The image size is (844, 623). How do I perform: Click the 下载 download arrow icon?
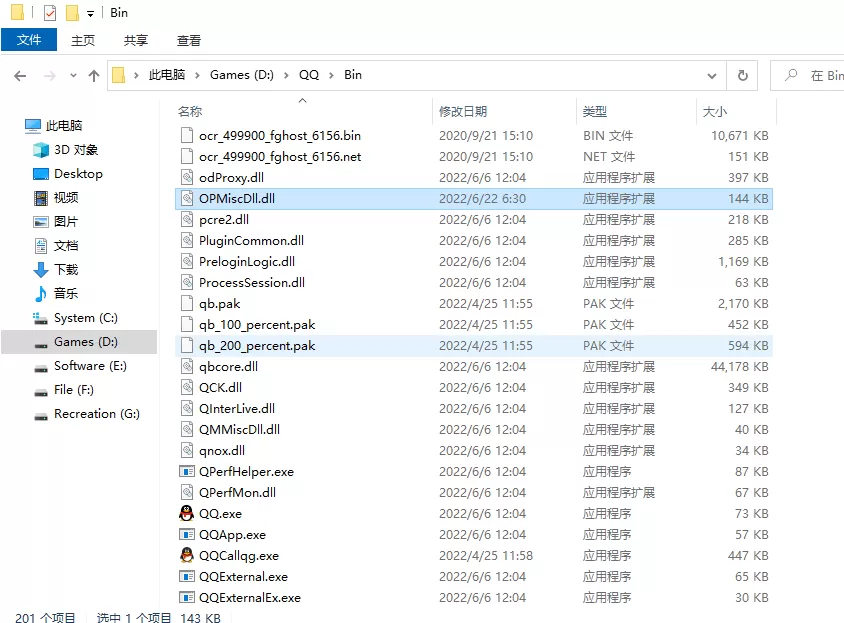[41, 270]
